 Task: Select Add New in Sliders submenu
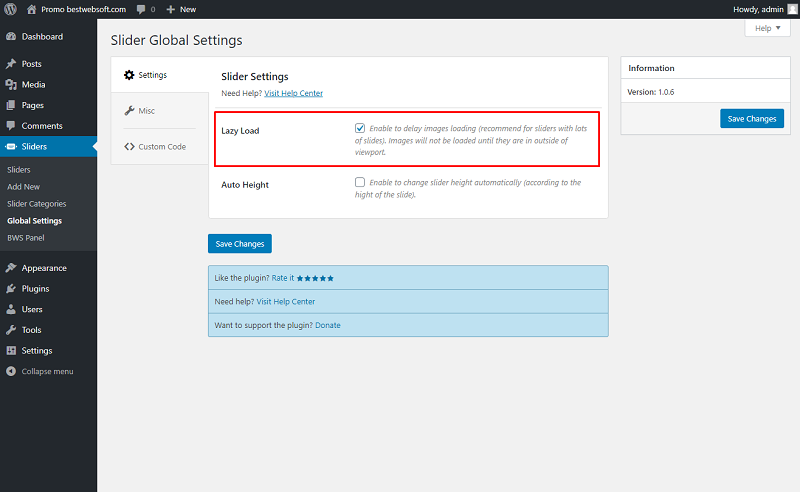point(23,187)
